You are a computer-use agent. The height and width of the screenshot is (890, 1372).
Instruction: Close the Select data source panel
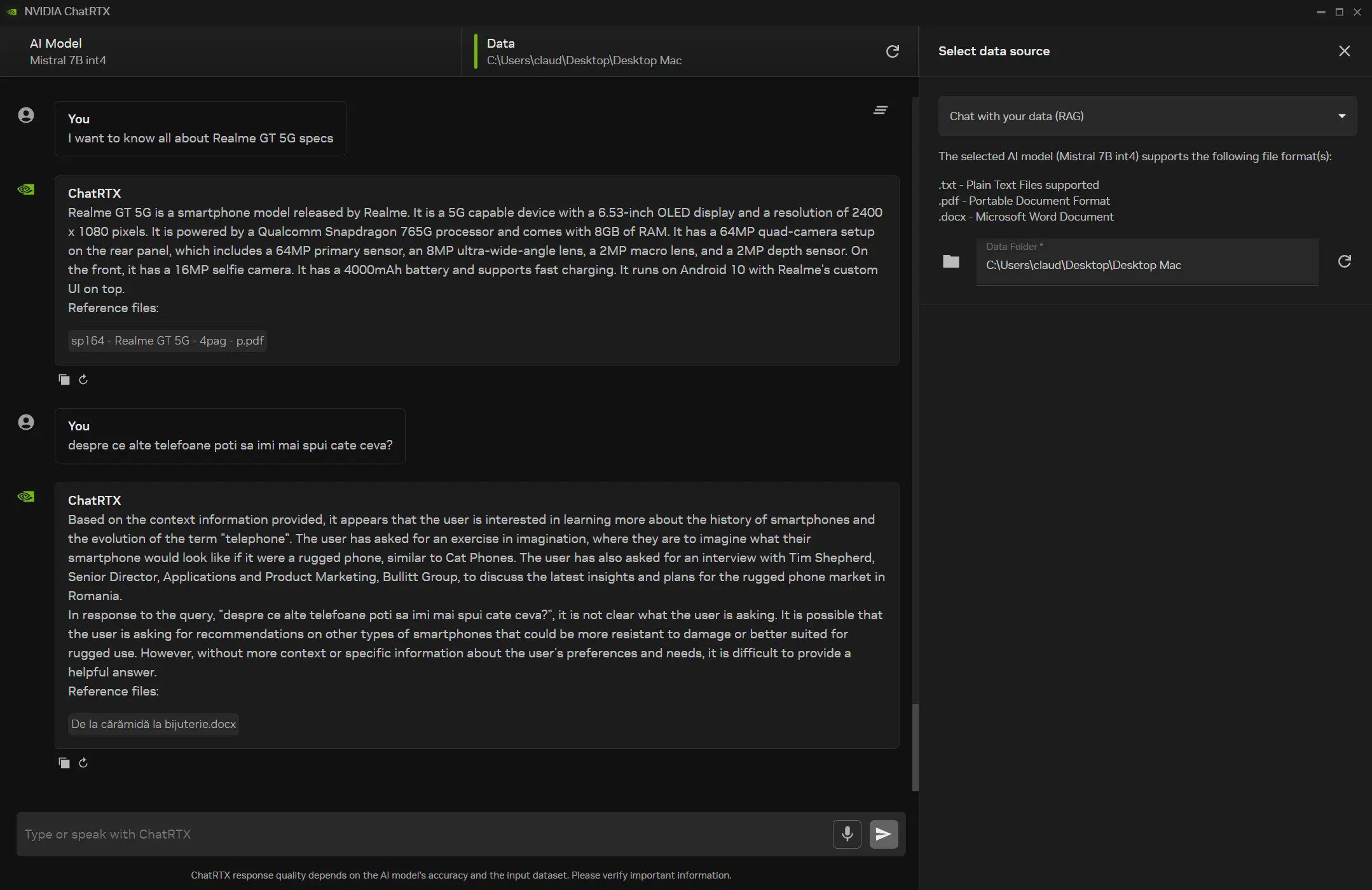(1344, 51)
